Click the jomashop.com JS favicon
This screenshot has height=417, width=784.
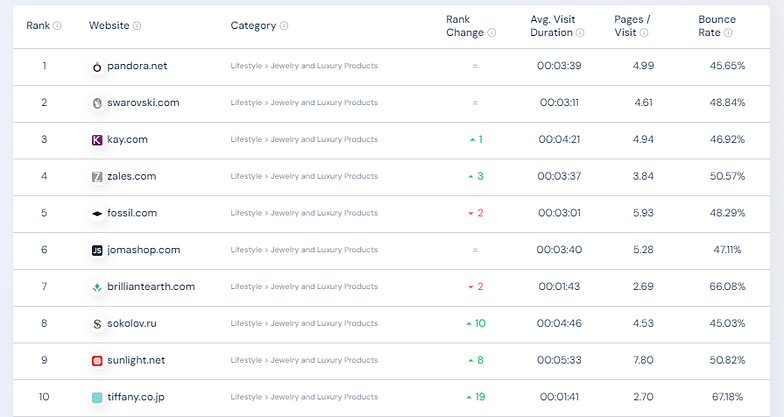pos(97,250)
